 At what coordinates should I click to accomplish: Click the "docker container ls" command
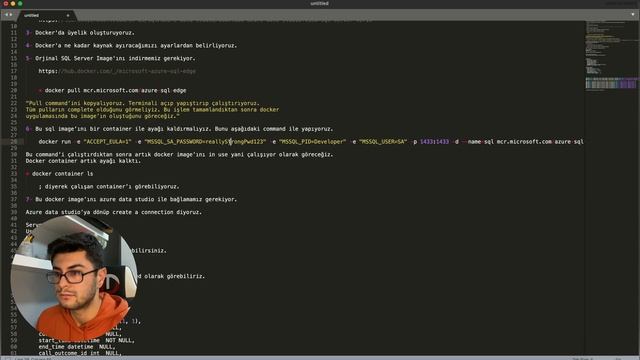point(62,173)
